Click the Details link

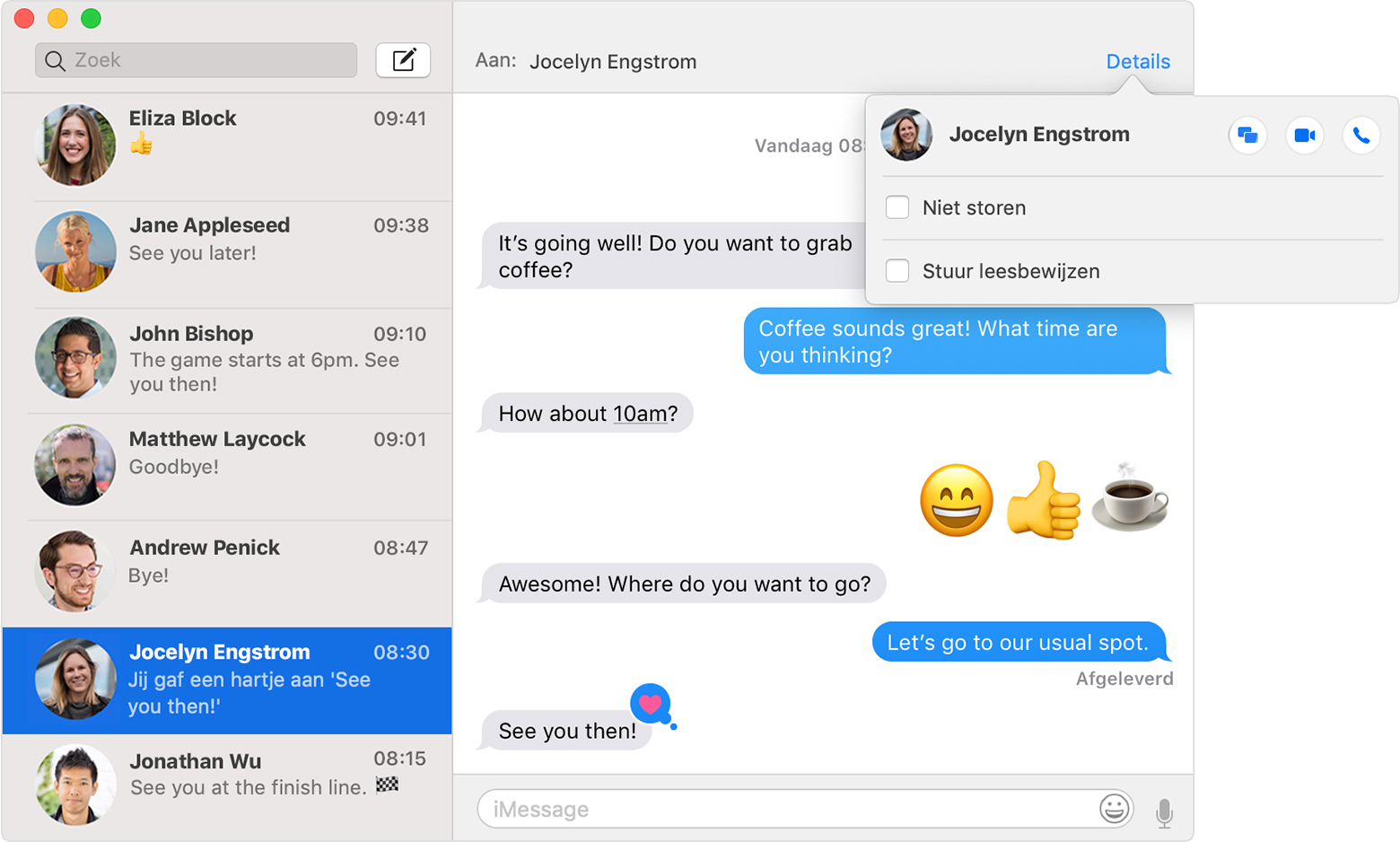[x=1138, y=61]
